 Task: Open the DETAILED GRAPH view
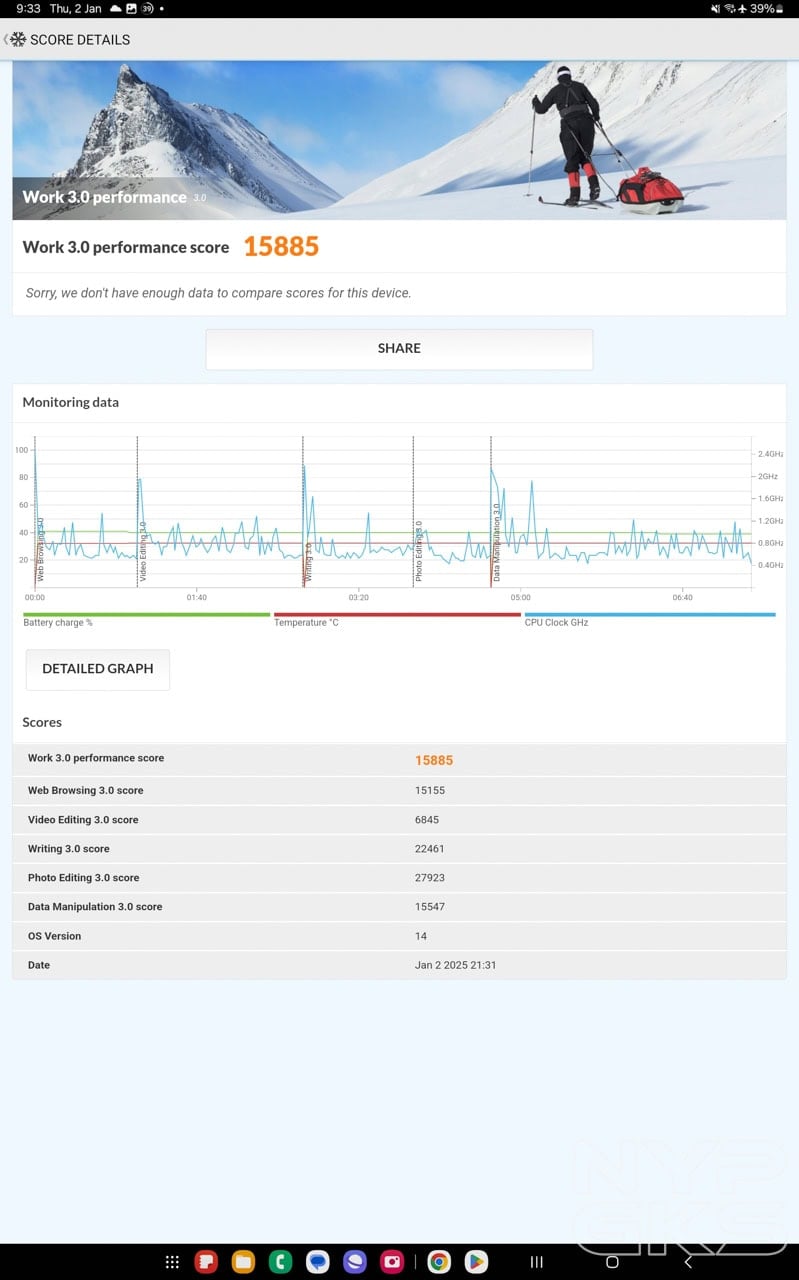(98, 669)
